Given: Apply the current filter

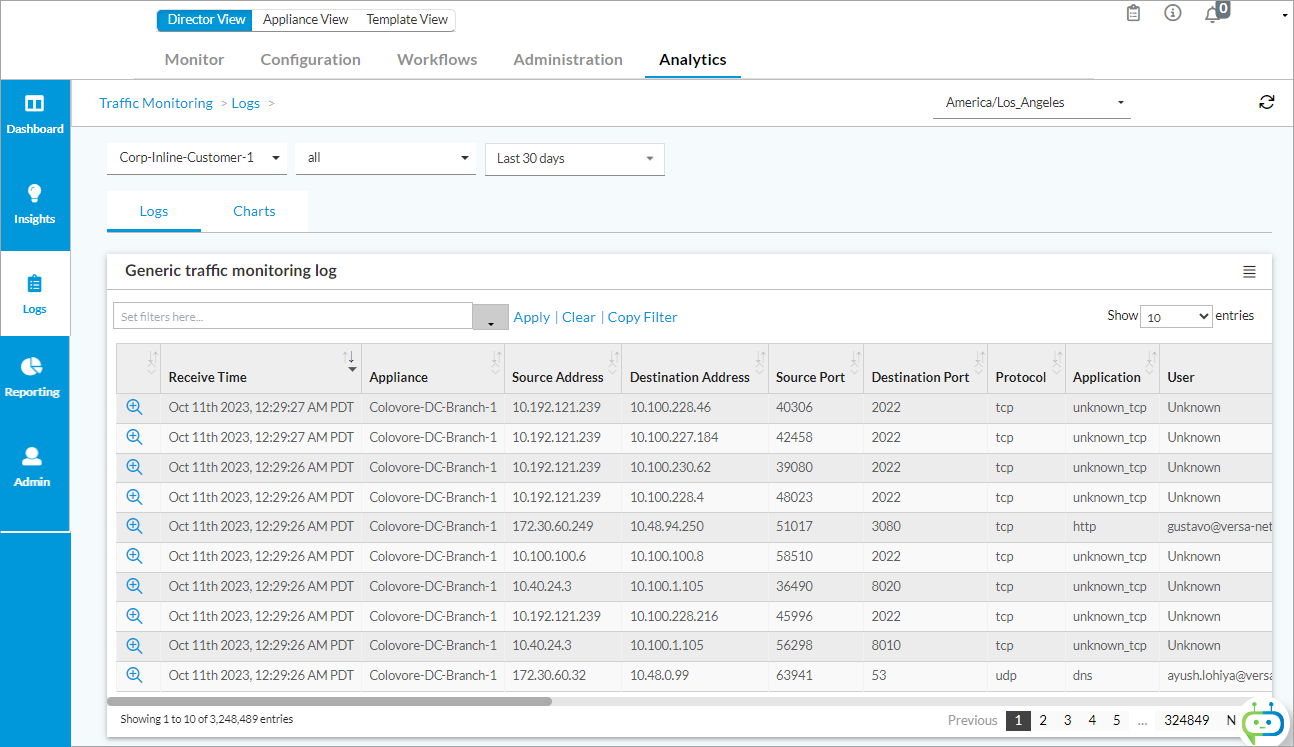Looking at the screenshot, I should [x=531, y=317].
